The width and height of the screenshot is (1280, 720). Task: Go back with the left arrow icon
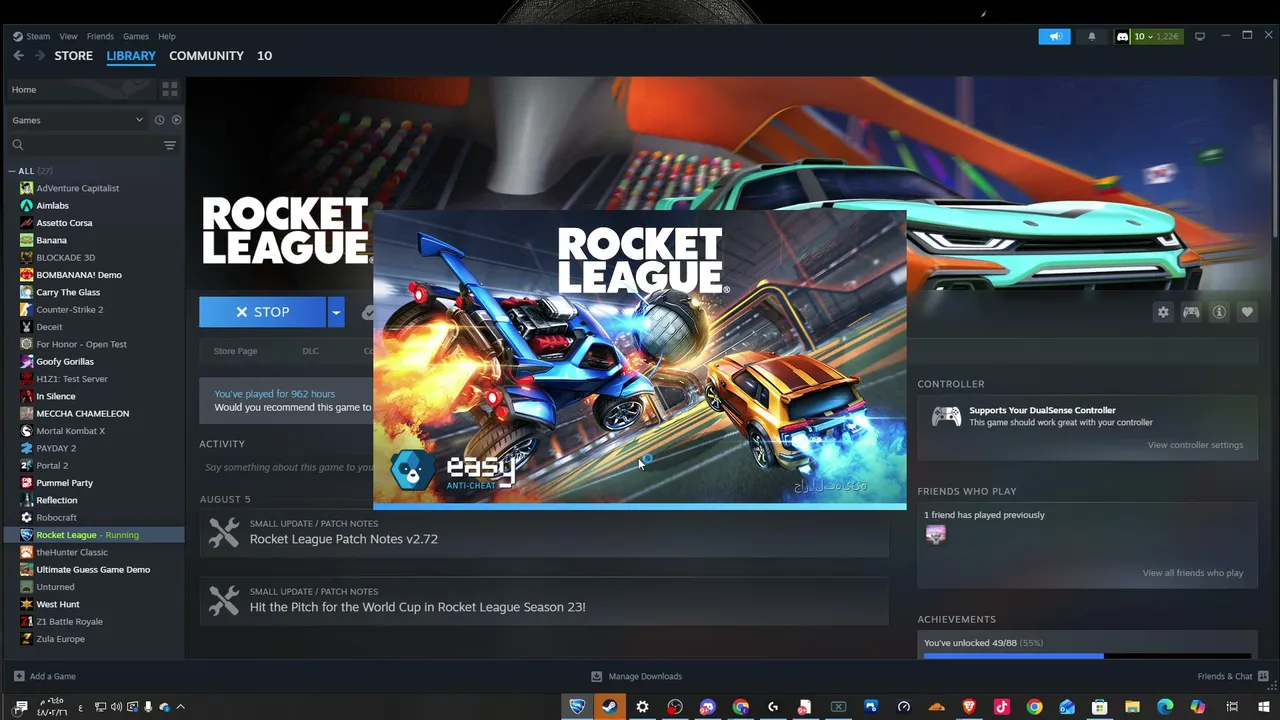(x=18, y=56)
